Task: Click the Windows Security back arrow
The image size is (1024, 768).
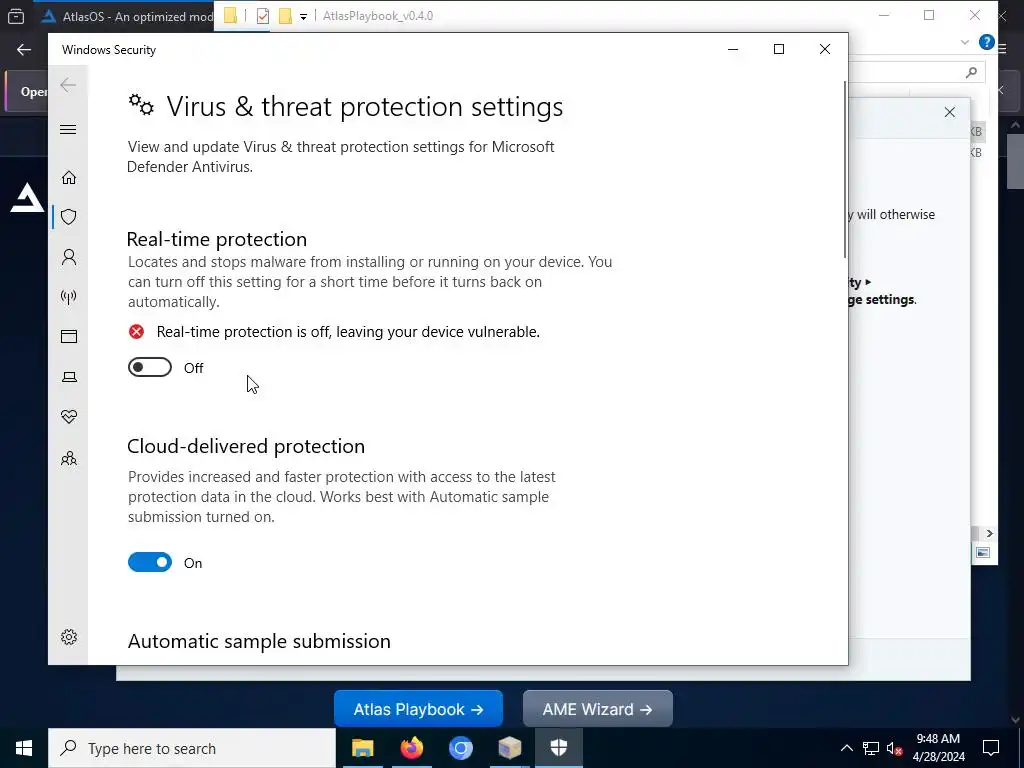Action: pyautogui.click(x=68, y=85)
